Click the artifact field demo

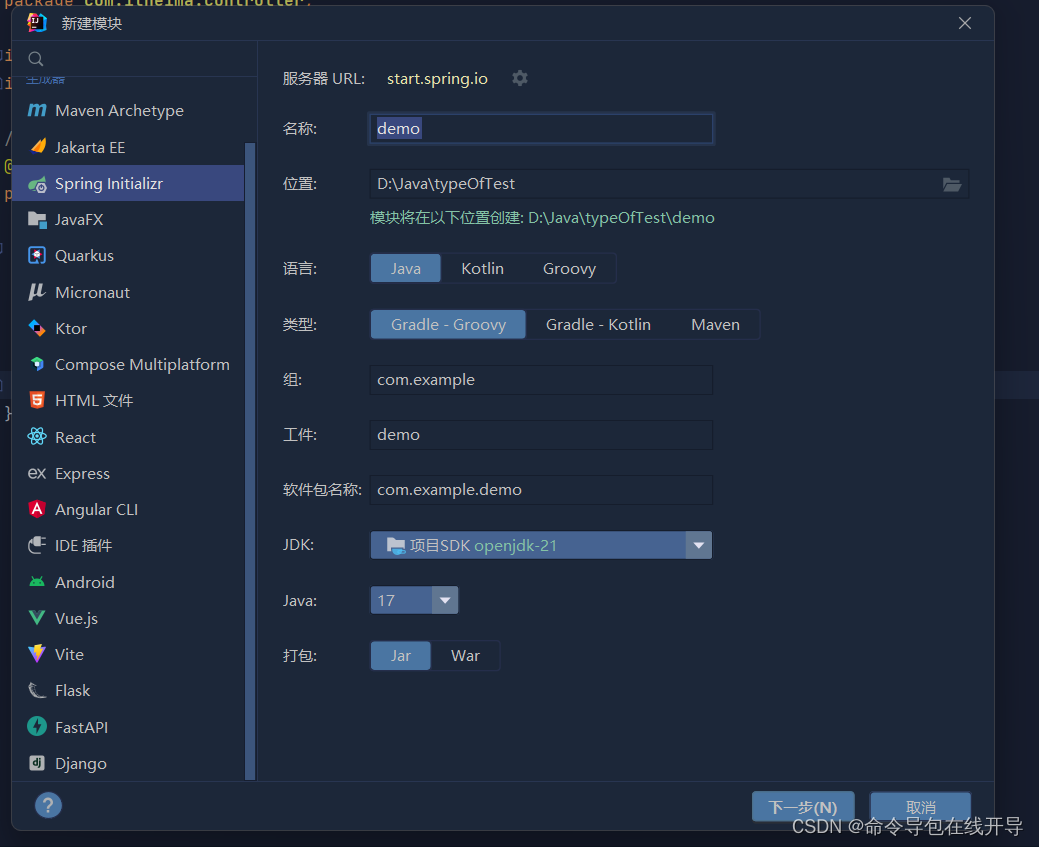coord(541,435)
